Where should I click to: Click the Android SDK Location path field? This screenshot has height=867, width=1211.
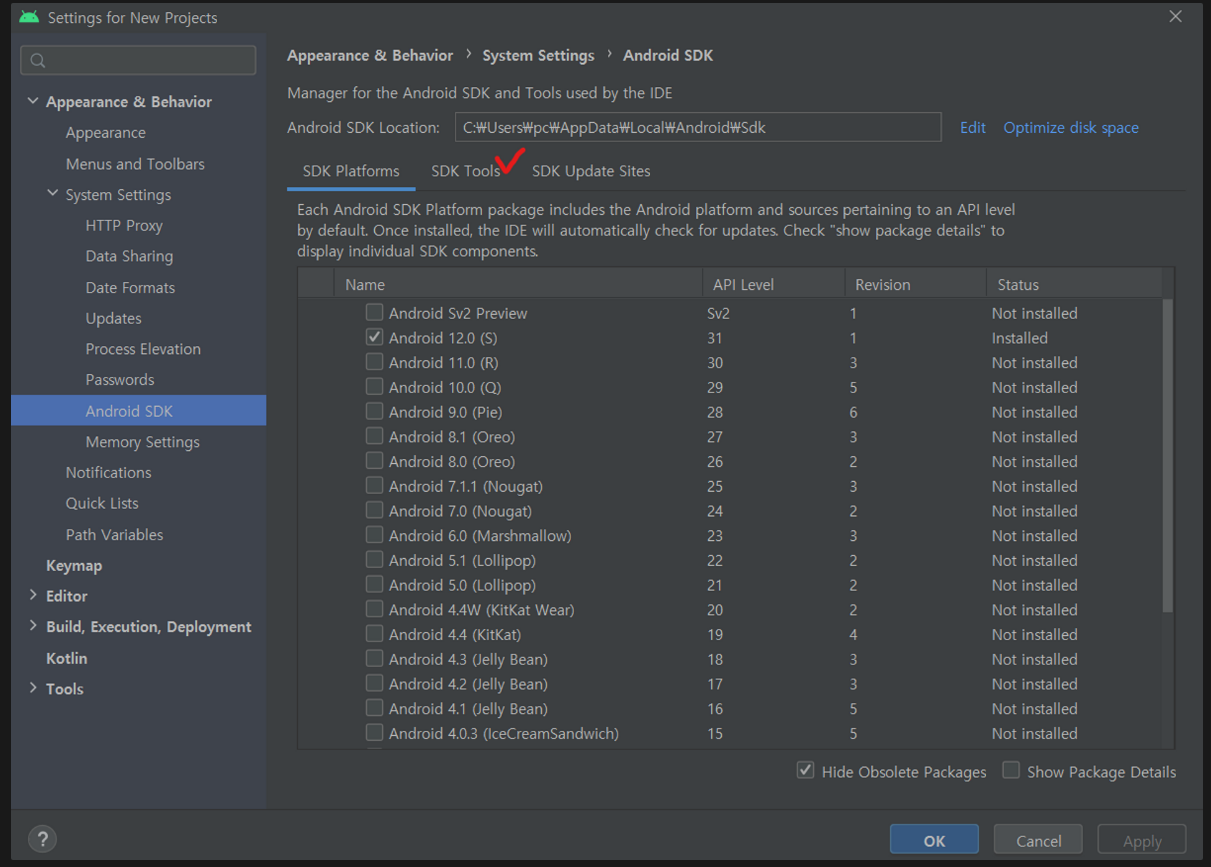[698, 127]
